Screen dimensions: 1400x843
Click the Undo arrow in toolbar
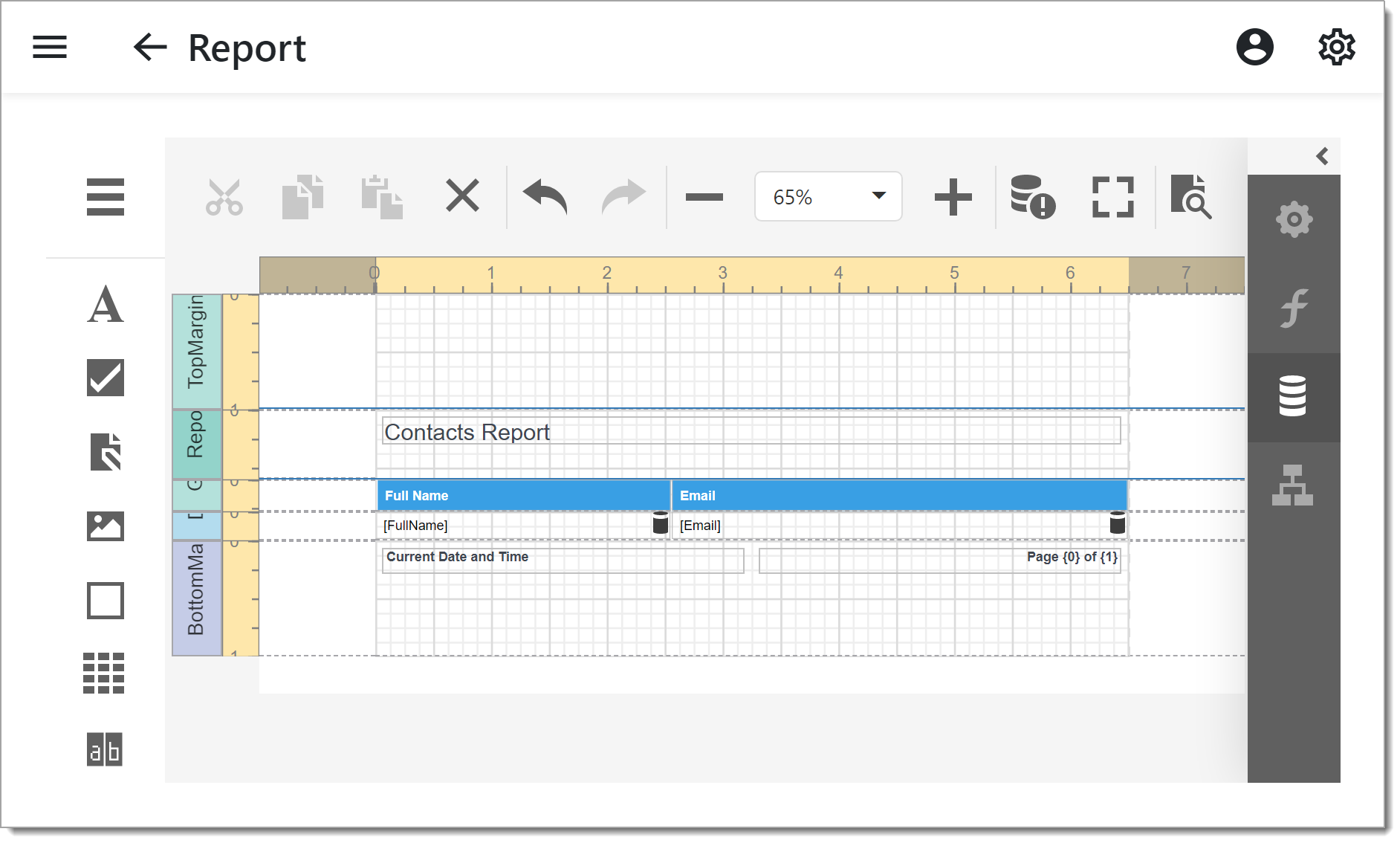click(x=545, y=197)
